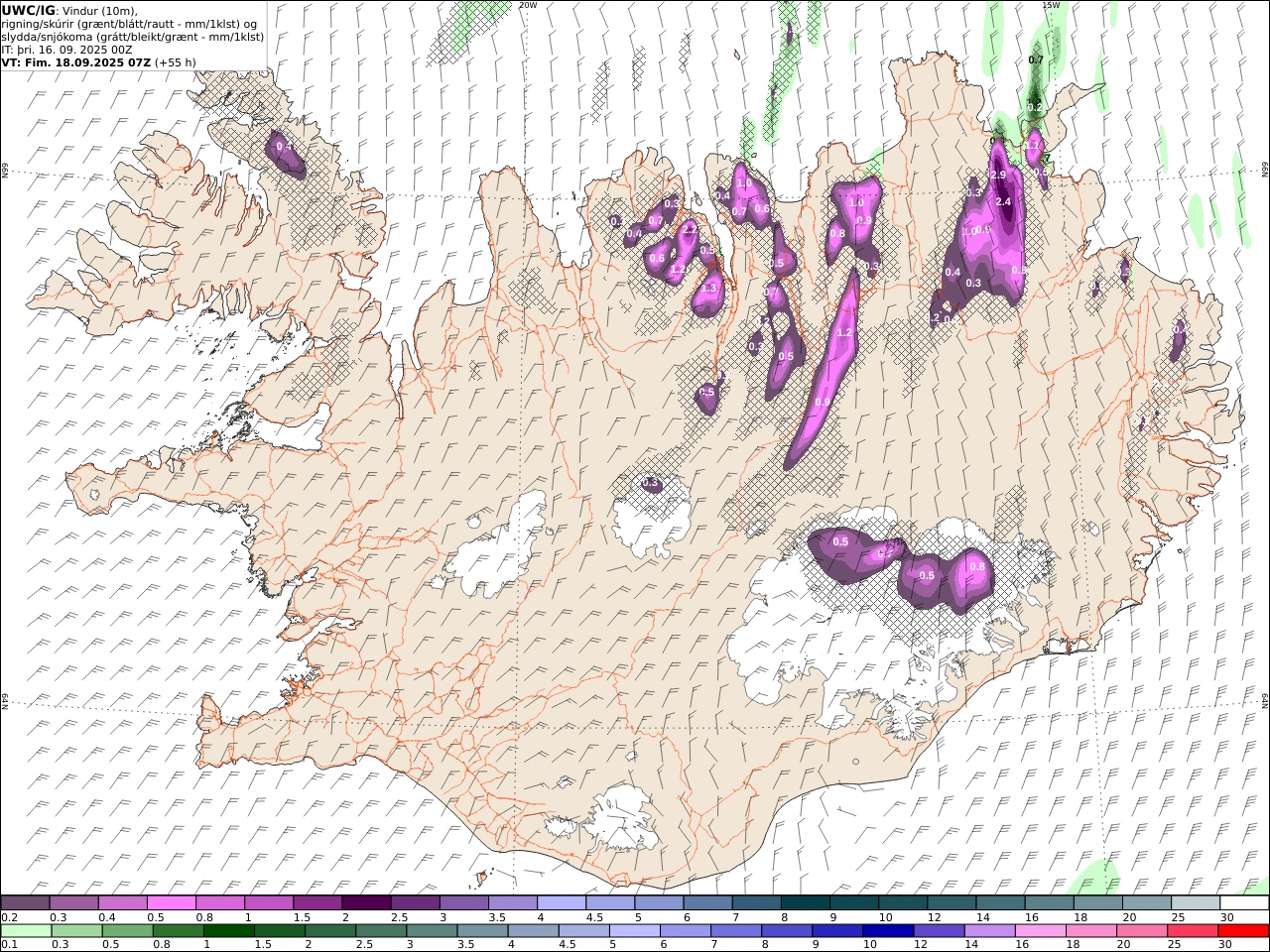The height and width of the screenshot is (952, 1270).
Task: Click the snow legend swatch labeled 0.2
Action: (x=25, y=902)
